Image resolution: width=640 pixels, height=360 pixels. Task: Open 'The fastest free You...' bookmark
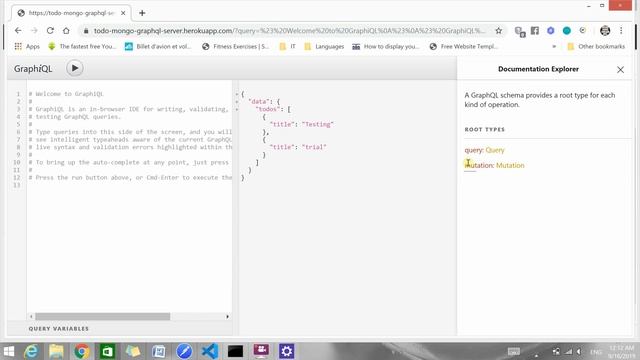[82, 47]
